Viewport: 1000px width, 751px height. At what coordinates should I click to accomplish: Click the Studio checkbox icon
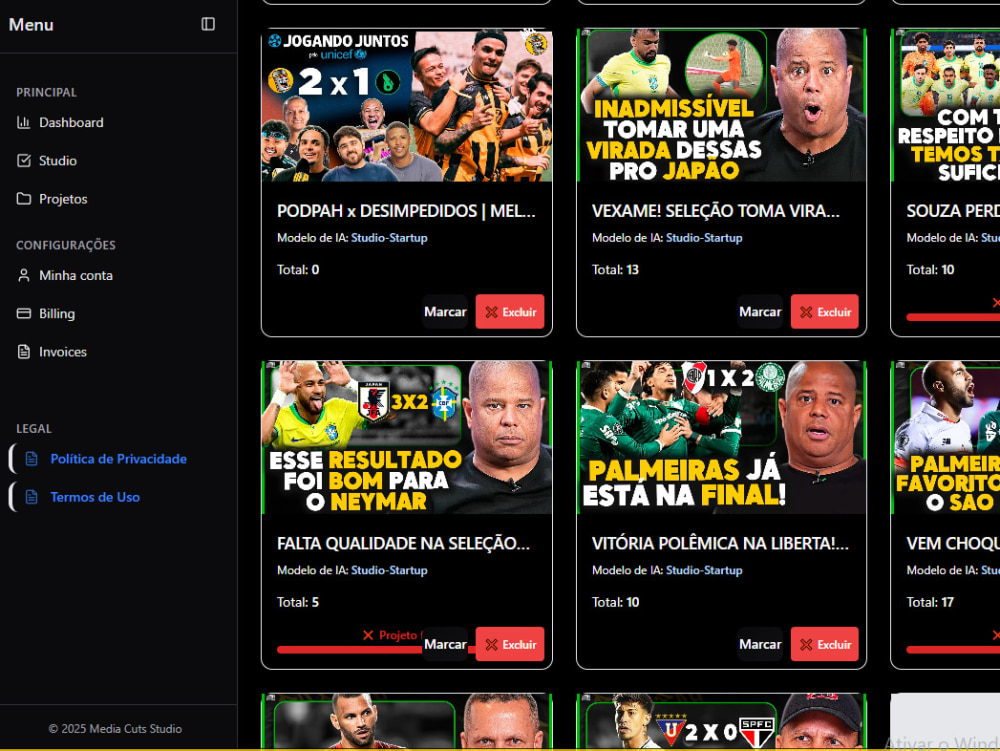tap(24, 161)
